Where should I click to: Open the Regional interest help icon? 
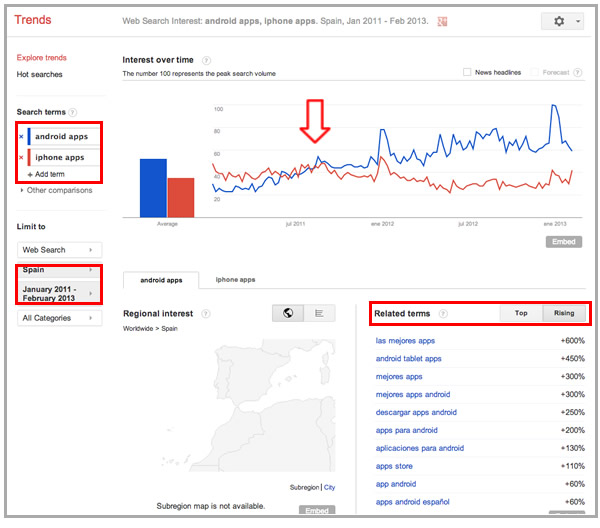tap(206, 314)
